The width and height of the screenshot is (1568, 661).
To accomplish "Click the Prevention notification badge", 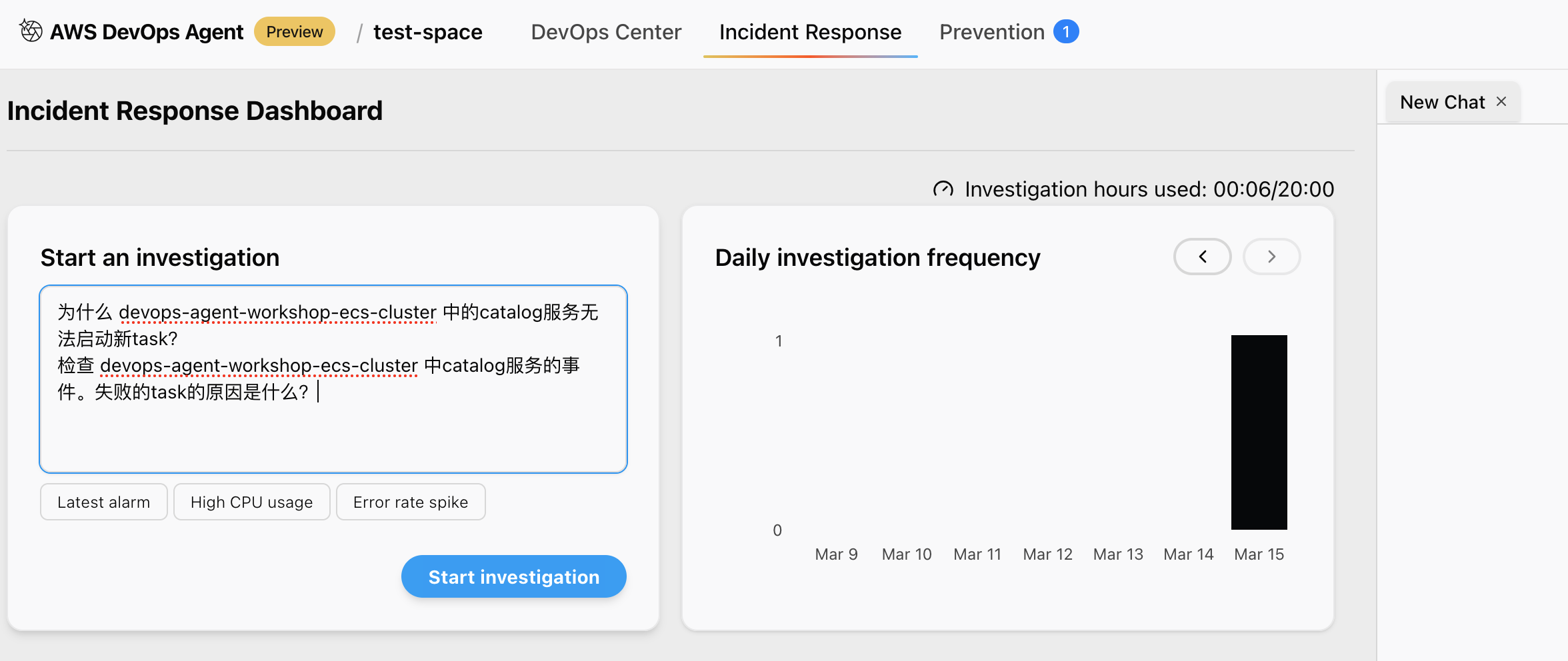I will click(x=1065, y=32).
